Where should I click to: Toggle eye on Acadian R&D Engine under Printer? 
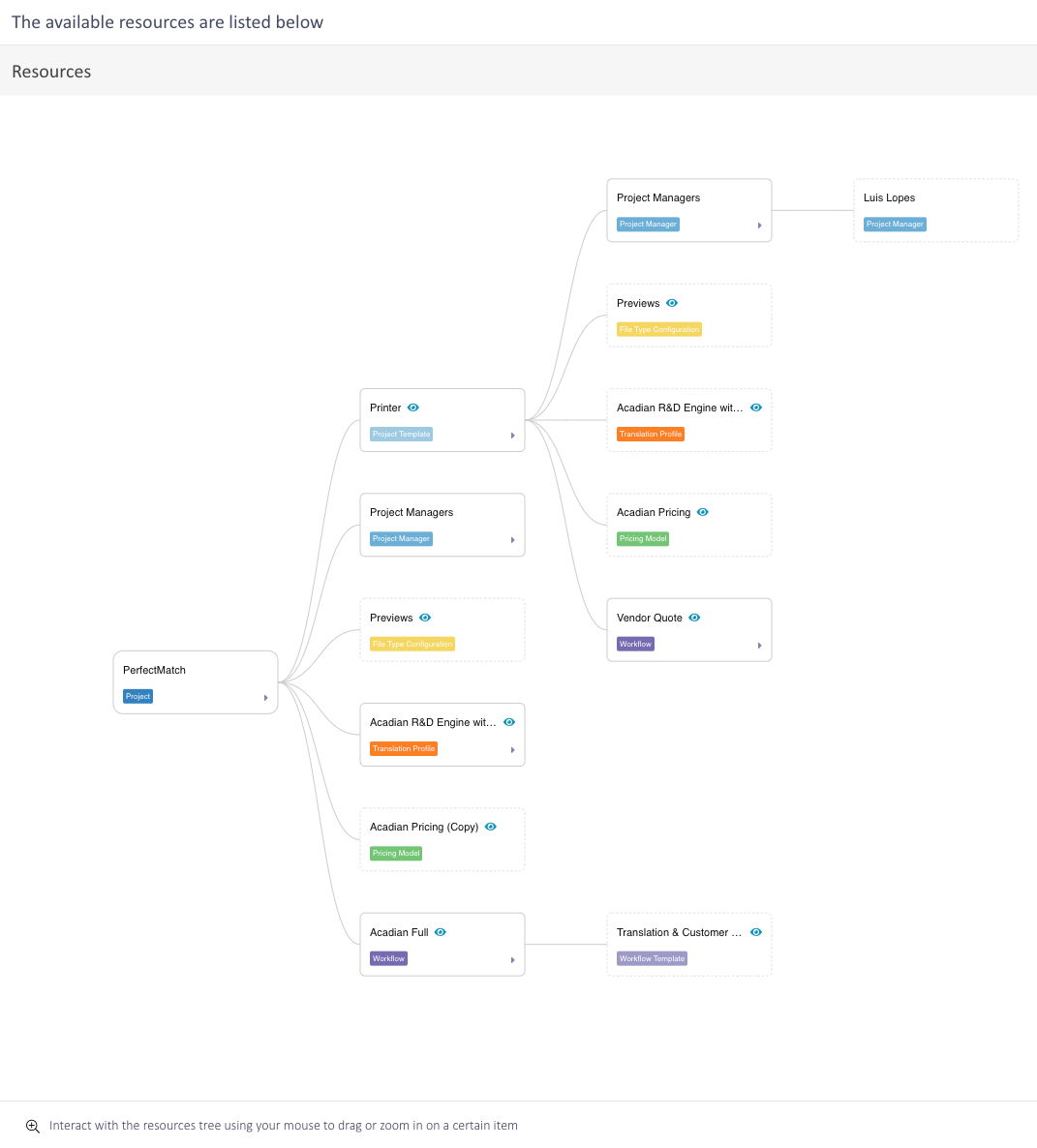pyautogui.click(x=756, y=408)
